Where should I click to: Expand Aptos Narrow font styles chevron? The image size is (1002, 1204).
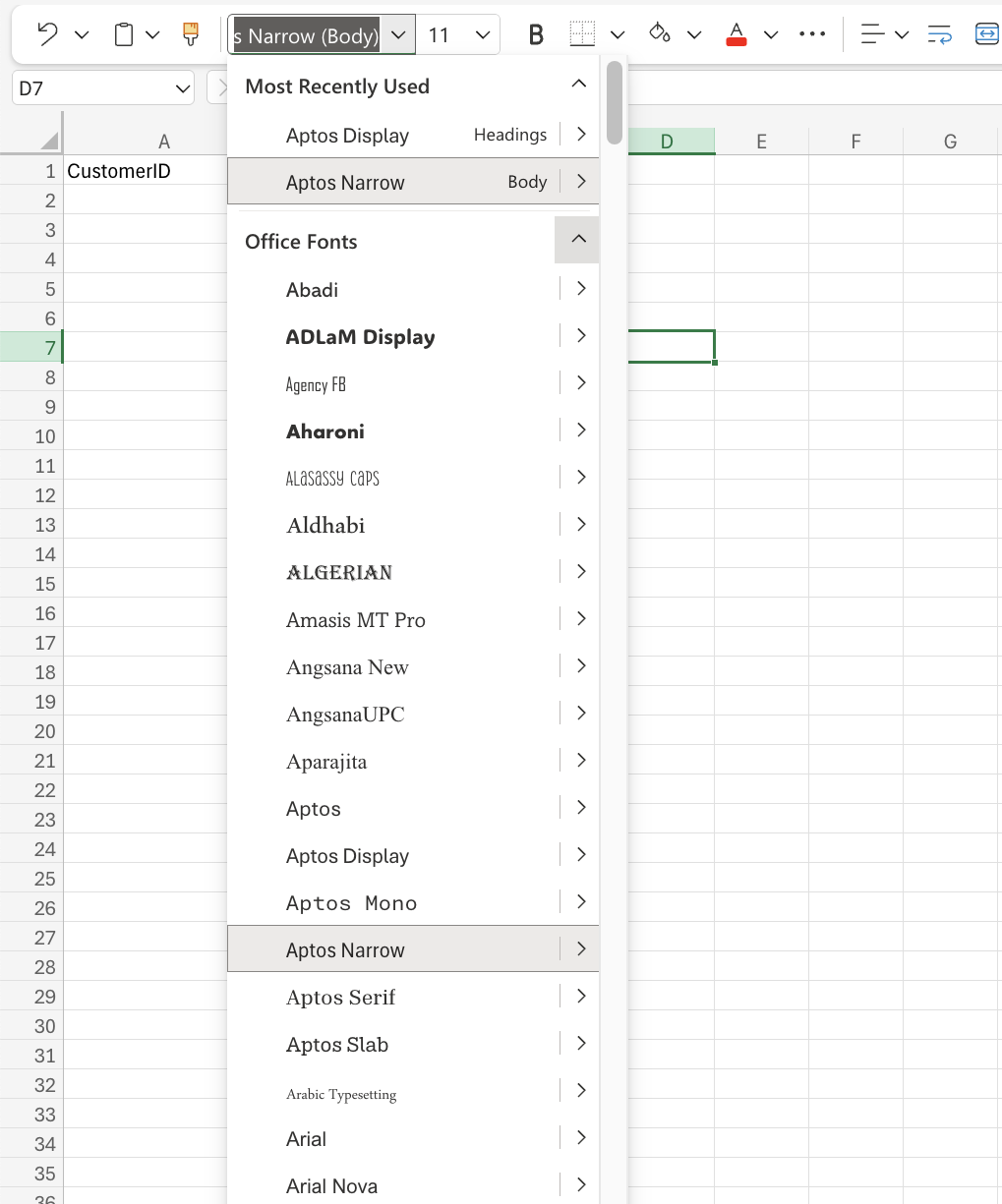[x=581, y=948]
